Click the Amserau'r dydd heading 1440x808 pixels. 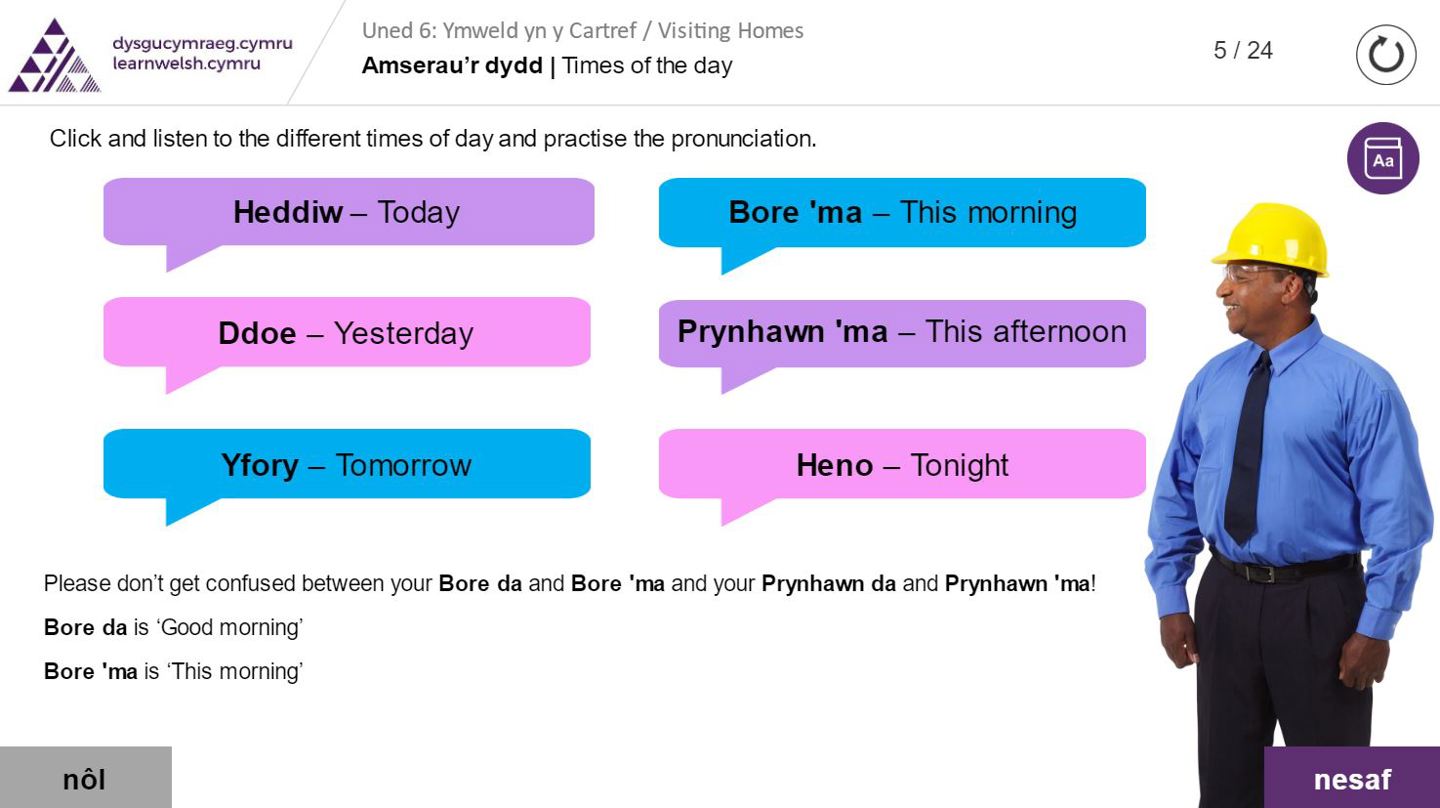(x=547, y=66)
